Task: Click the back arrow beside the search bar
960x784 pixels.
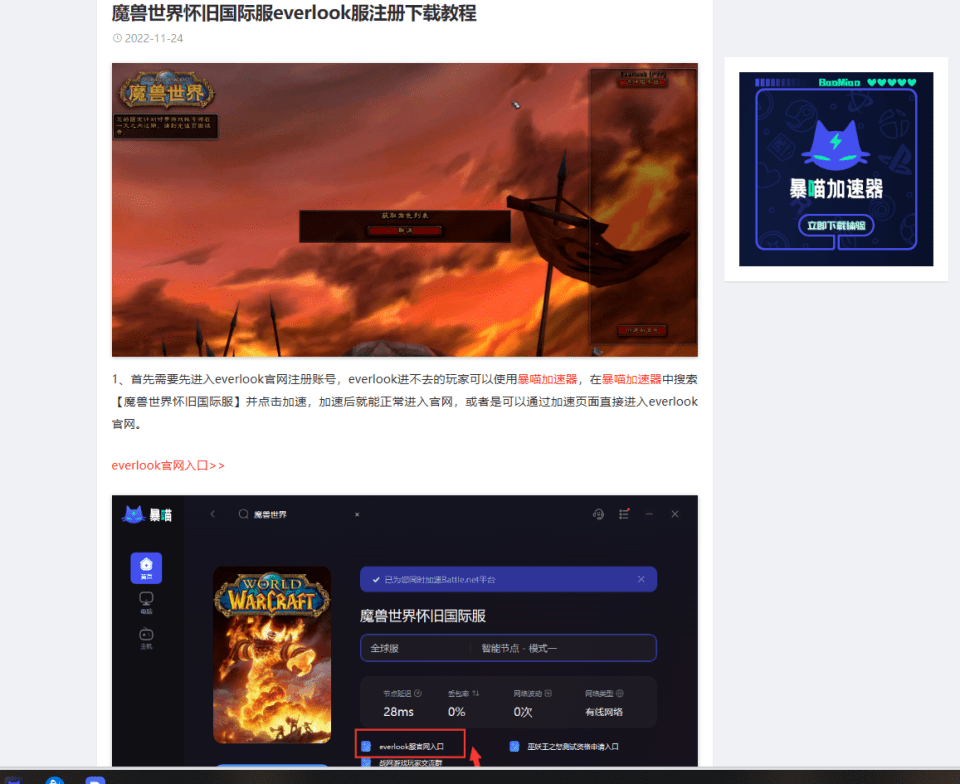Action: pyautogui.click(x=213, y=514)
